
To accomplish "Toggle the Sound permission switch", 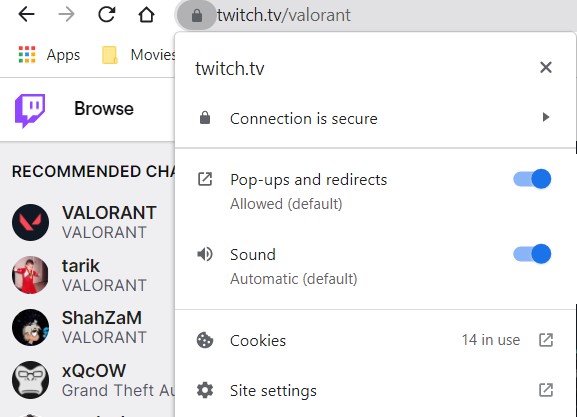I will click(x=532, y=254).
